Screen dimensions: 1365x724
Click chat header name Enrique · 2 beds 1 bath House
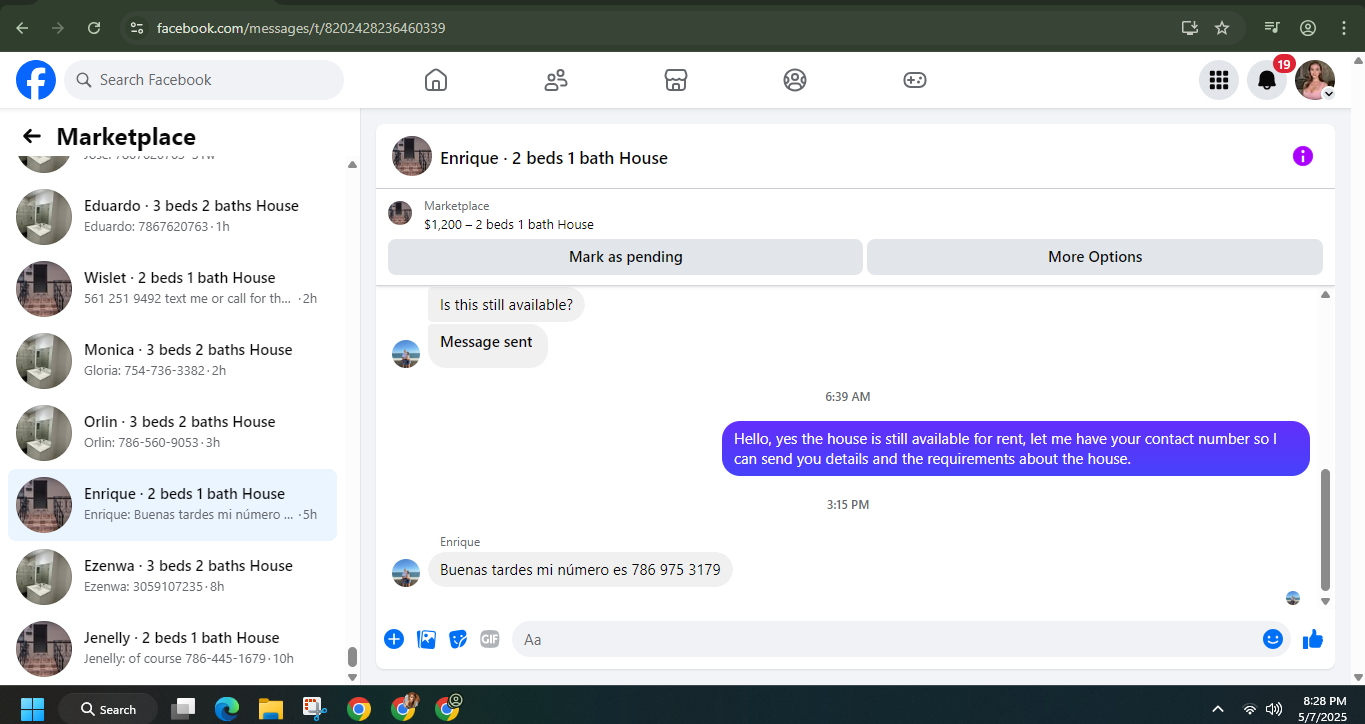pyautogui.click(x=554, y=158)
